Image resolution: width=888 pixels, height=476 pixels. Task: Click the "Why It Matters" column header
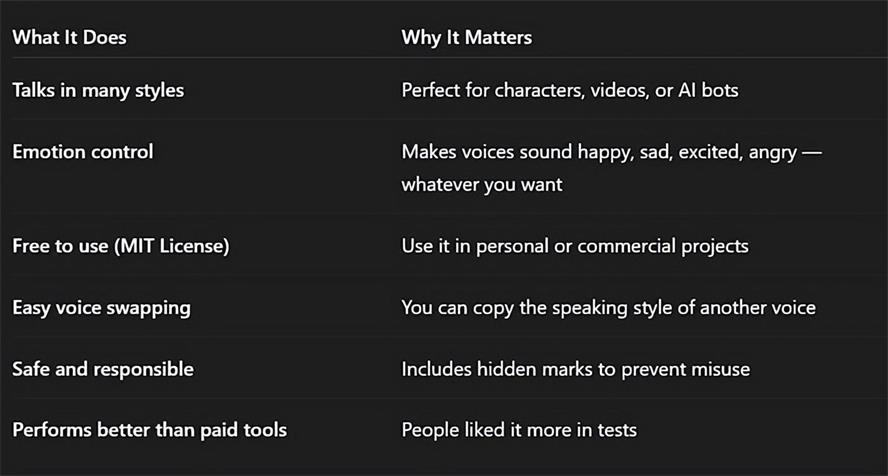(466, 38)
